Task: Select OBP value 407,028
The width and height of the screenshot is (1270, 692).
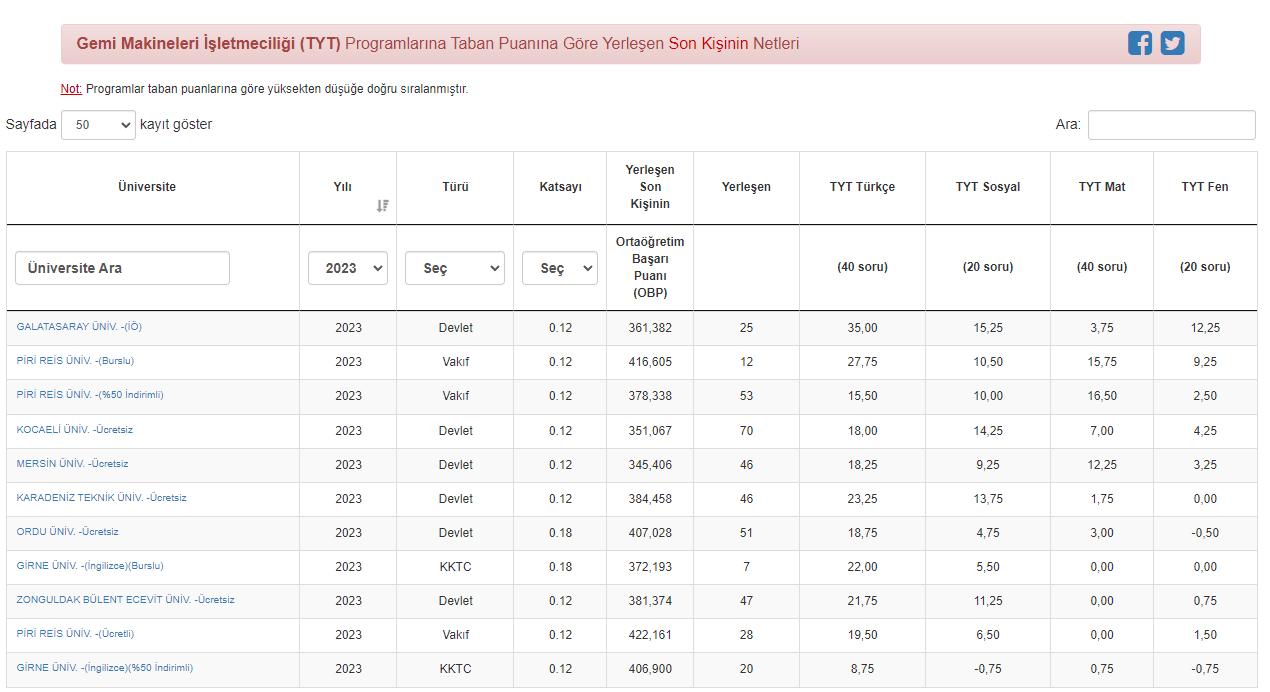Action: tap(650, 533)
